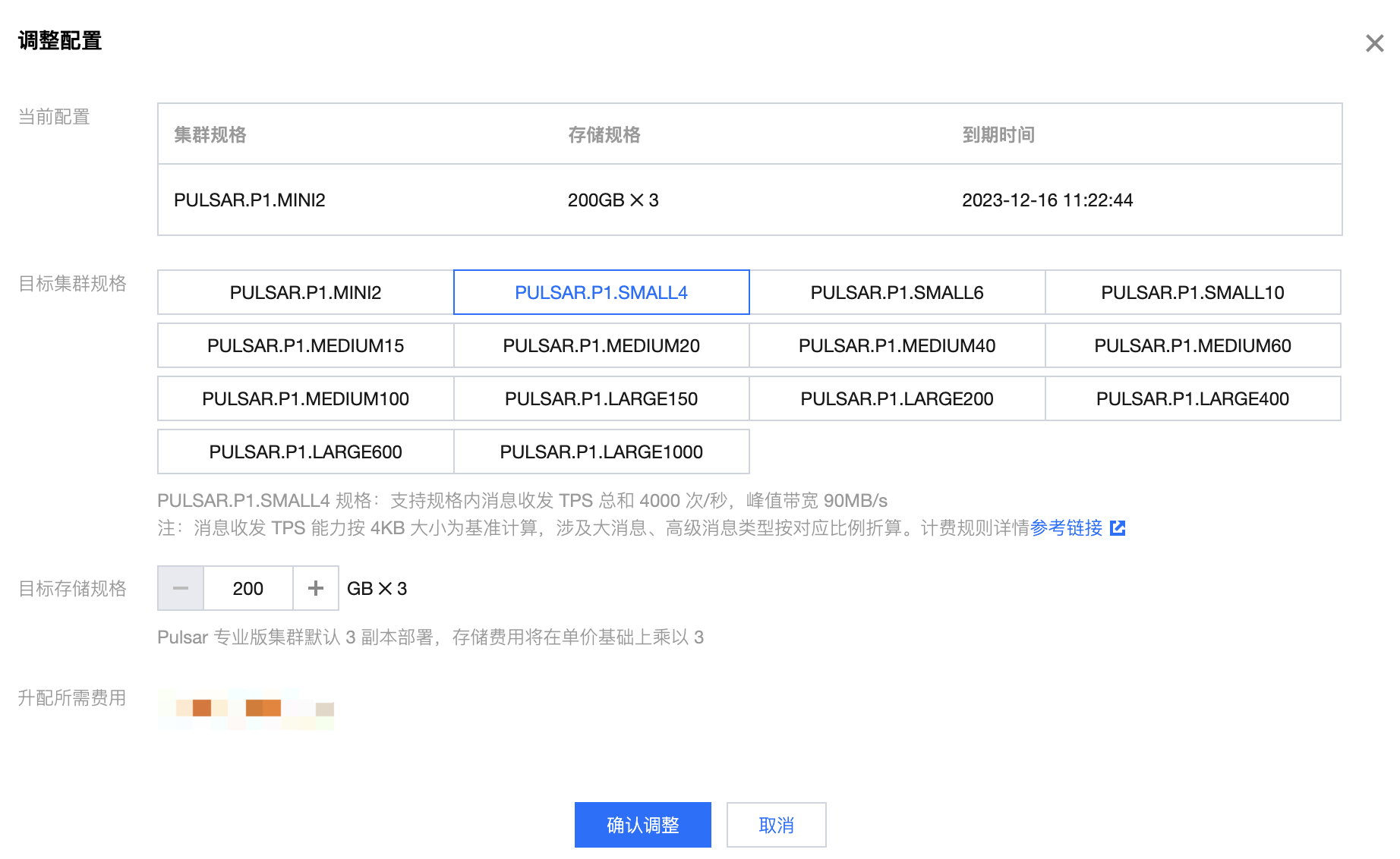The height and width of the screenshot is (859, 1400).
Task: Pick the PULSAR.P1.MEDIUM60 cluster spec
Action: 1193,345
